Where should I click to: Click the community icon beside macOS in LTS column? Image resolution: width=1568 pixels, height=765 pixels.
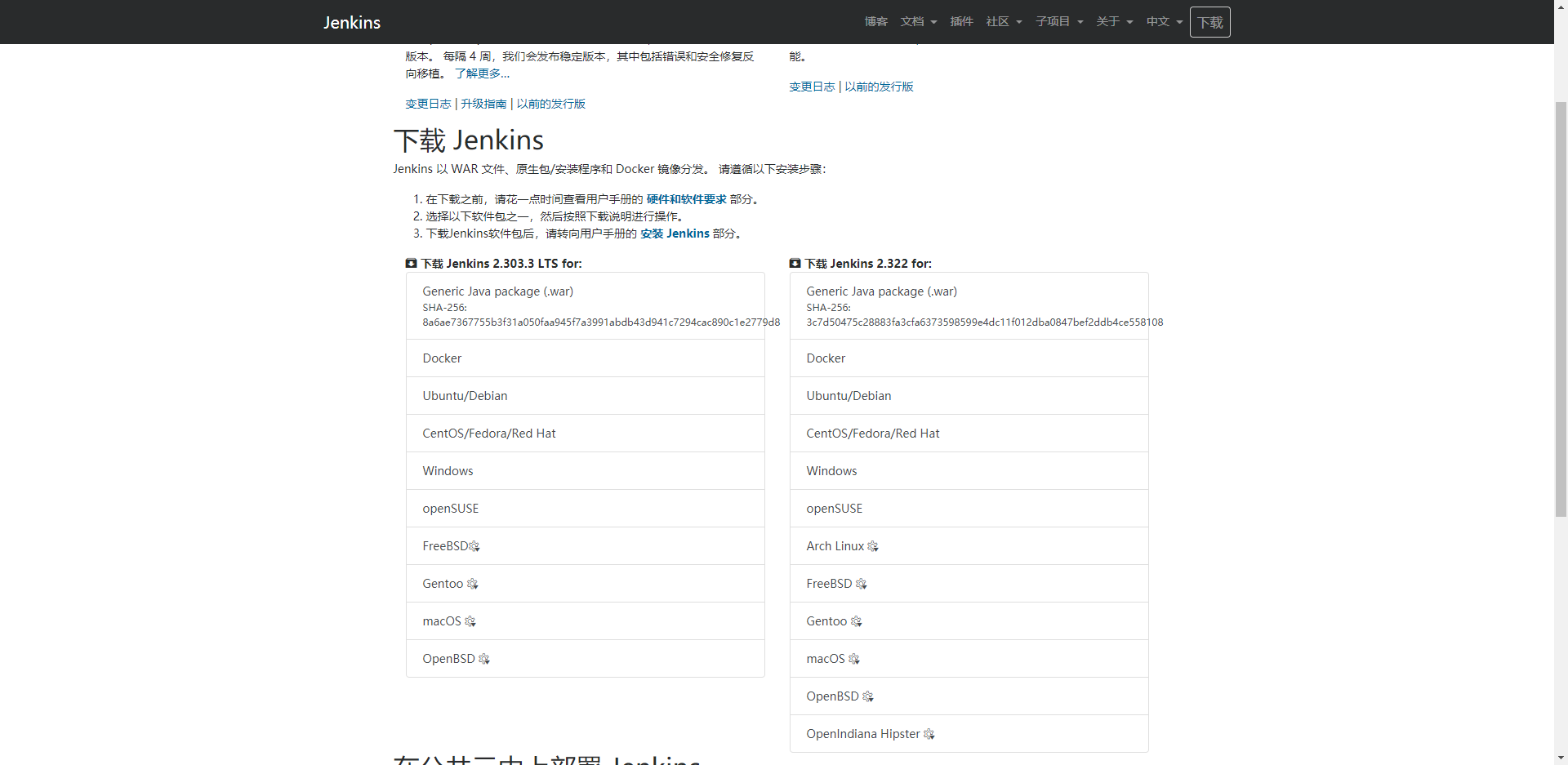click(x=470, y=621)
